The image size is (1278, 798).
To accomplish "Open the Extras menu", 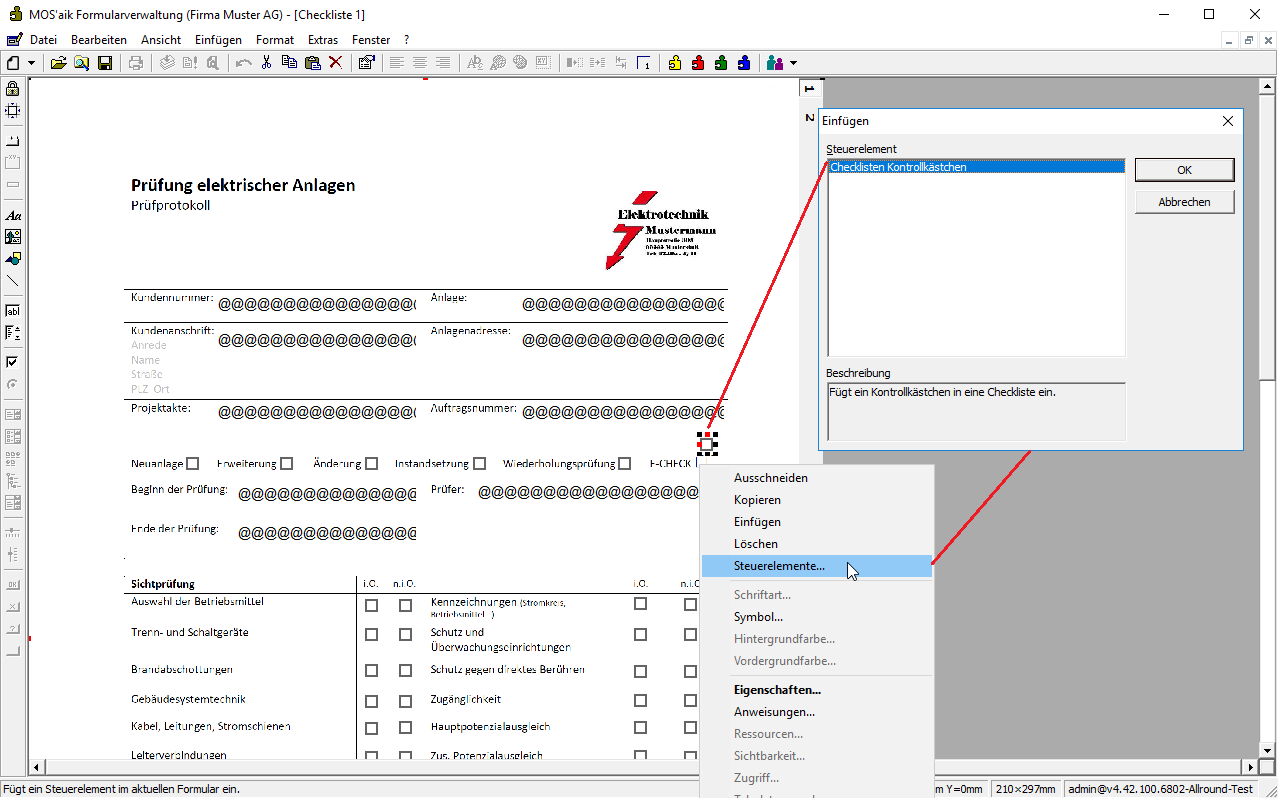I will [x=323, y=40].
